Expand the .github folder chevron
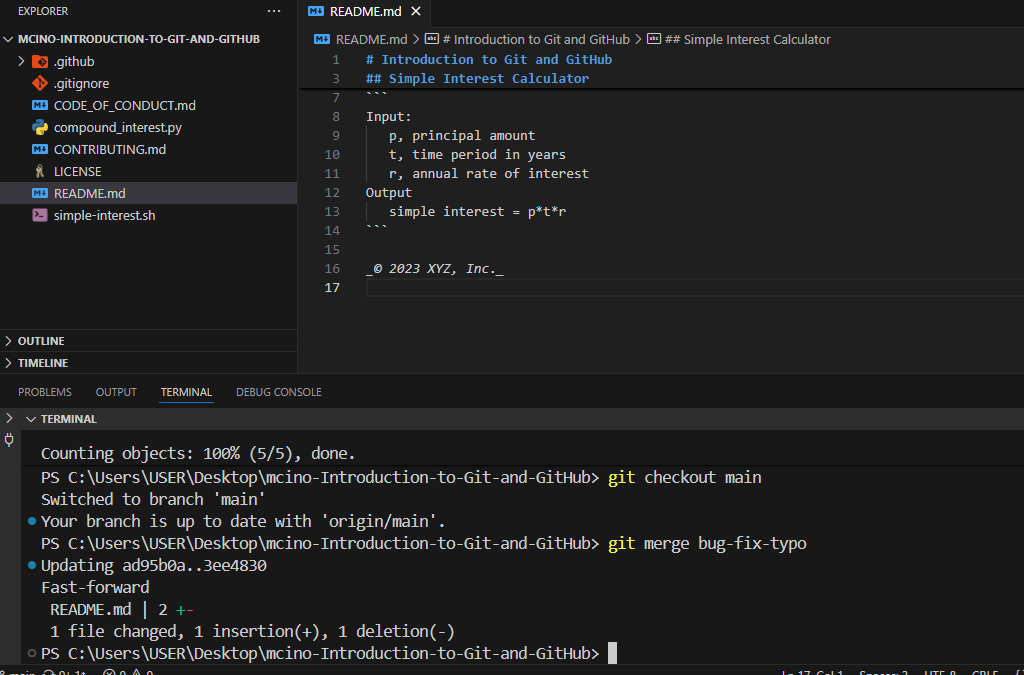The image size is (1024, 675). click(x=21, y=62)
